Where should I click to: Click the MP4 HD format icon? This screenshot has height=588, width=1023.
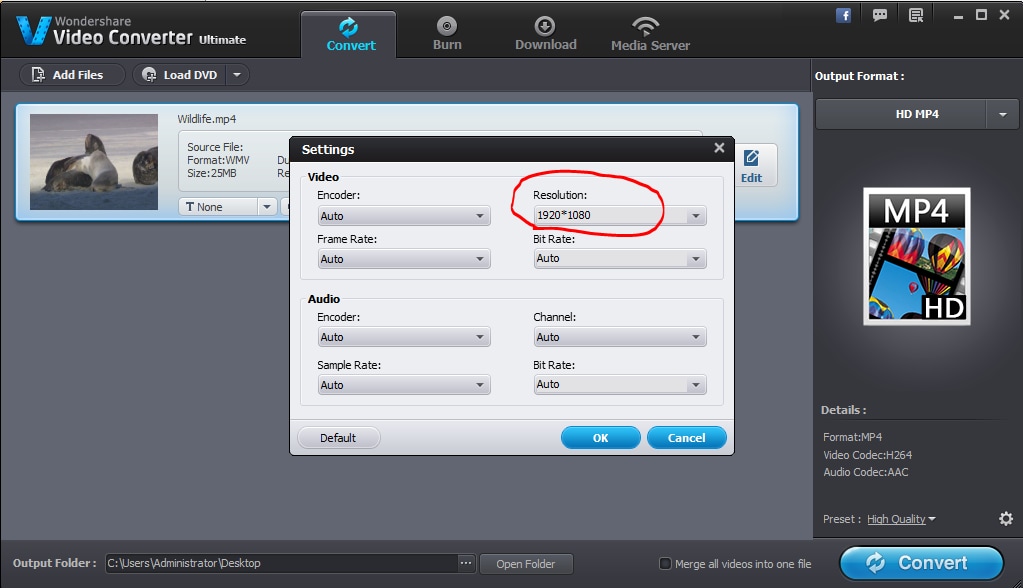click(917, 256)
